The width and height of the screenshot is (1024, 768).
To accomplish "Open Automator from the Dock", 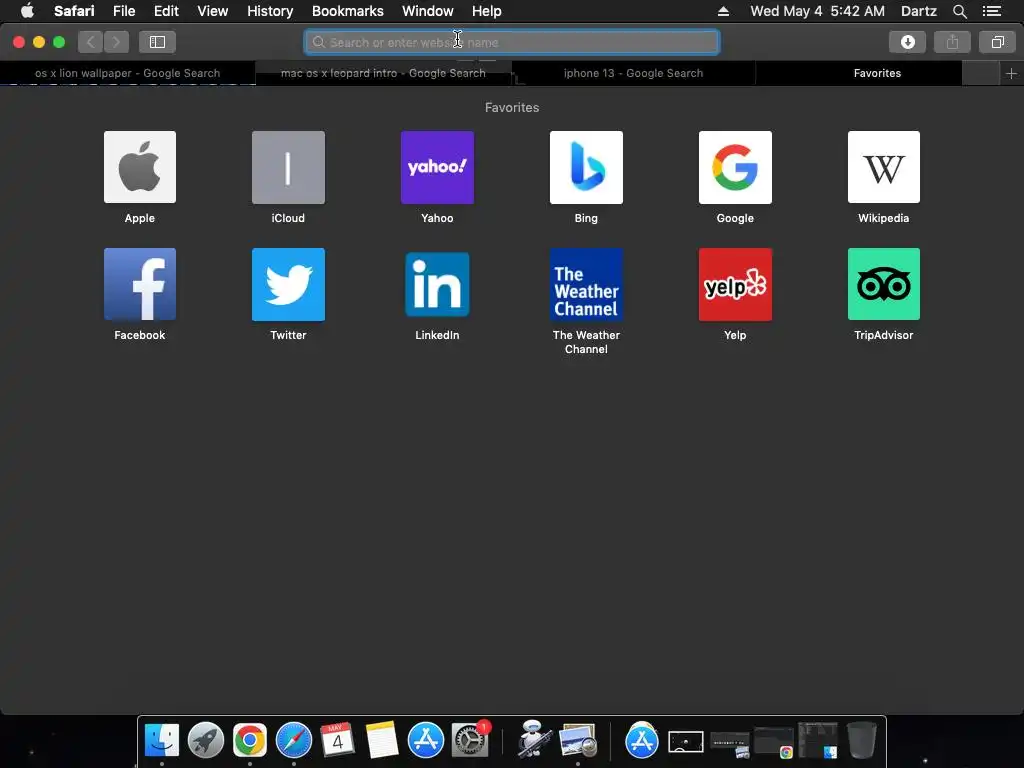I will click(x=534, y=739).
